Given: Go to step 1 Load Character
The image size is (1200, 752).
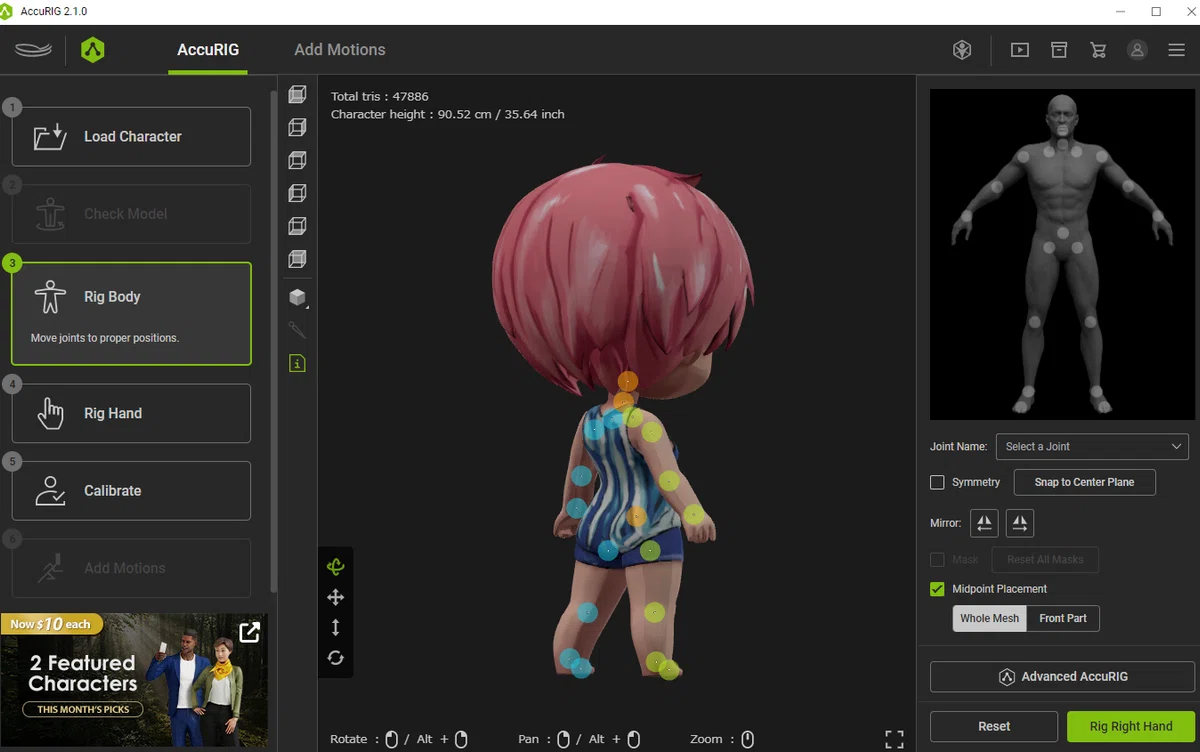Looking at the screenshot, I should pos(131,136).
